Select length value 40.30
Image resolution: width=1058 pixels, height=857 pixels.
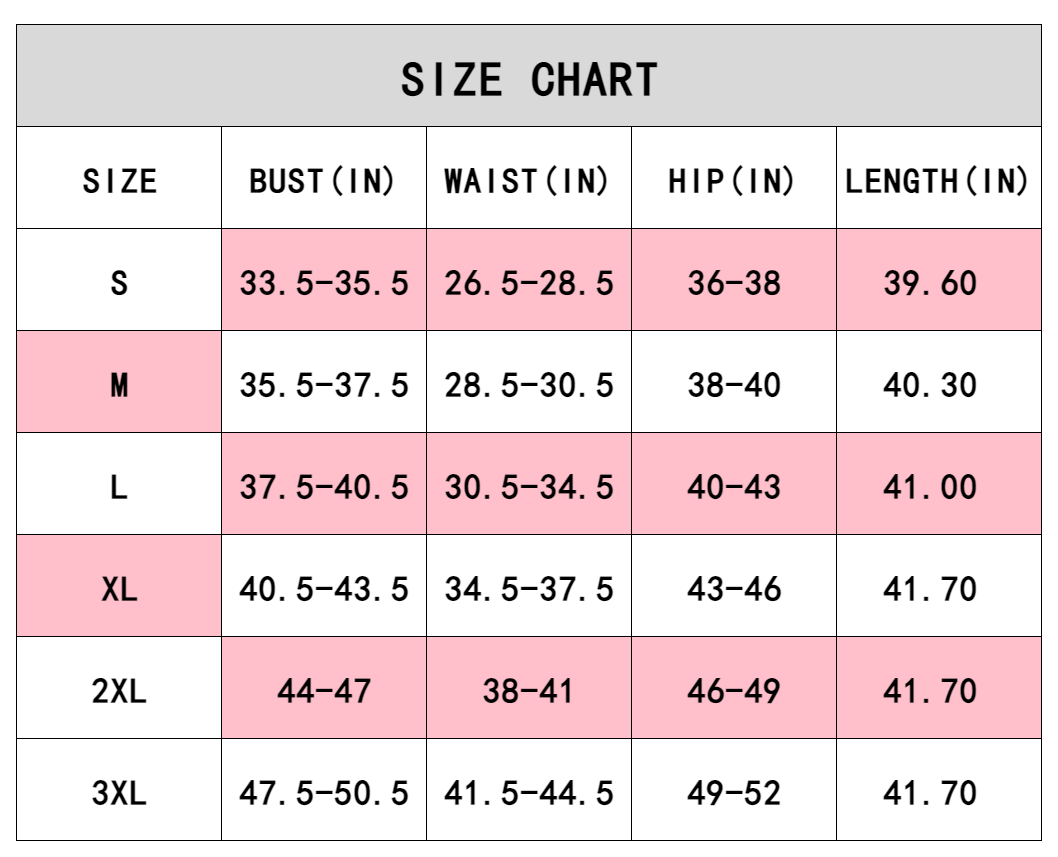(x=930, y=385)
